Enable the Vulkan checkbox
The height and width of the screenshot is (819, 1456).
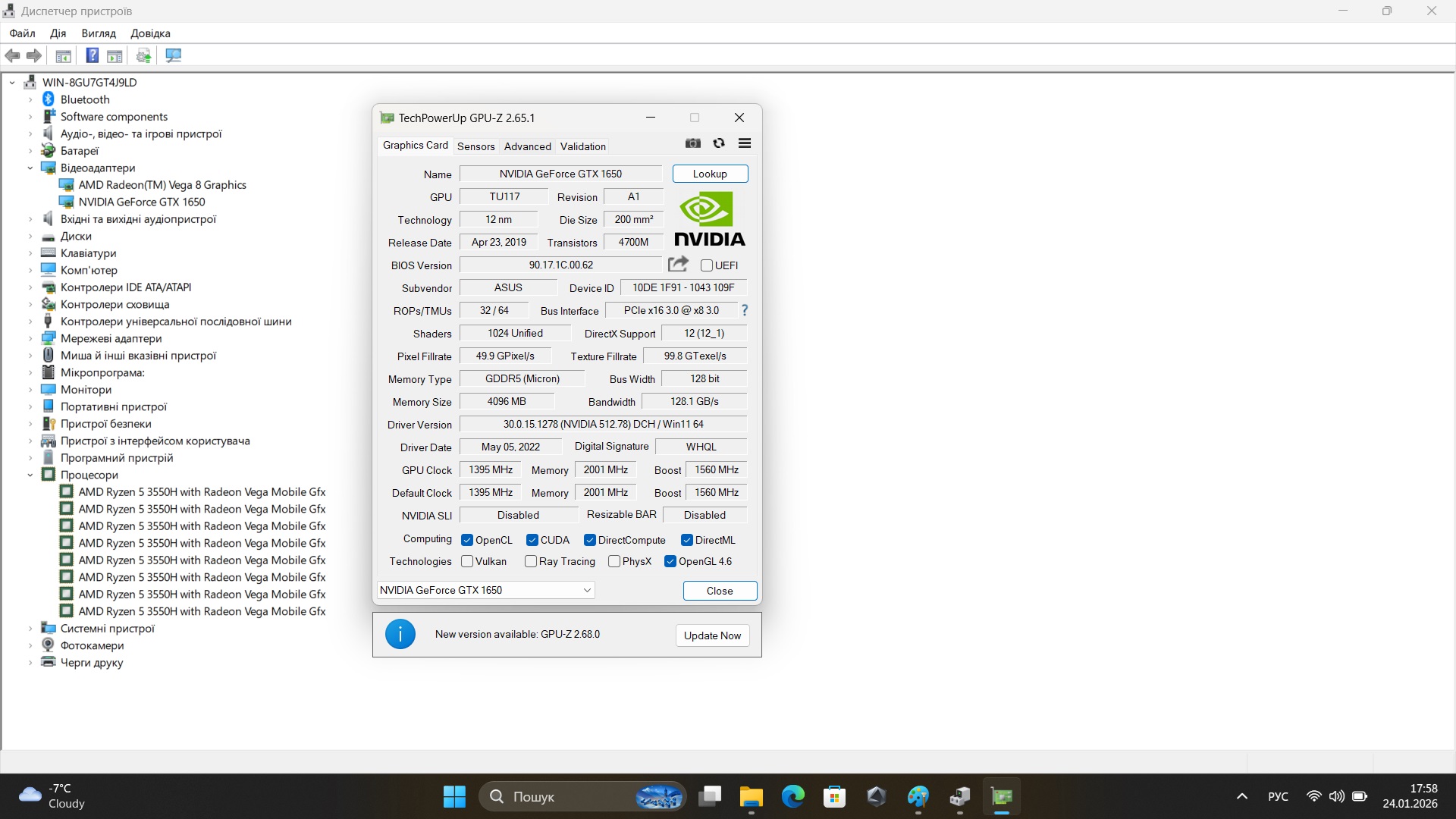pos(467,561)
